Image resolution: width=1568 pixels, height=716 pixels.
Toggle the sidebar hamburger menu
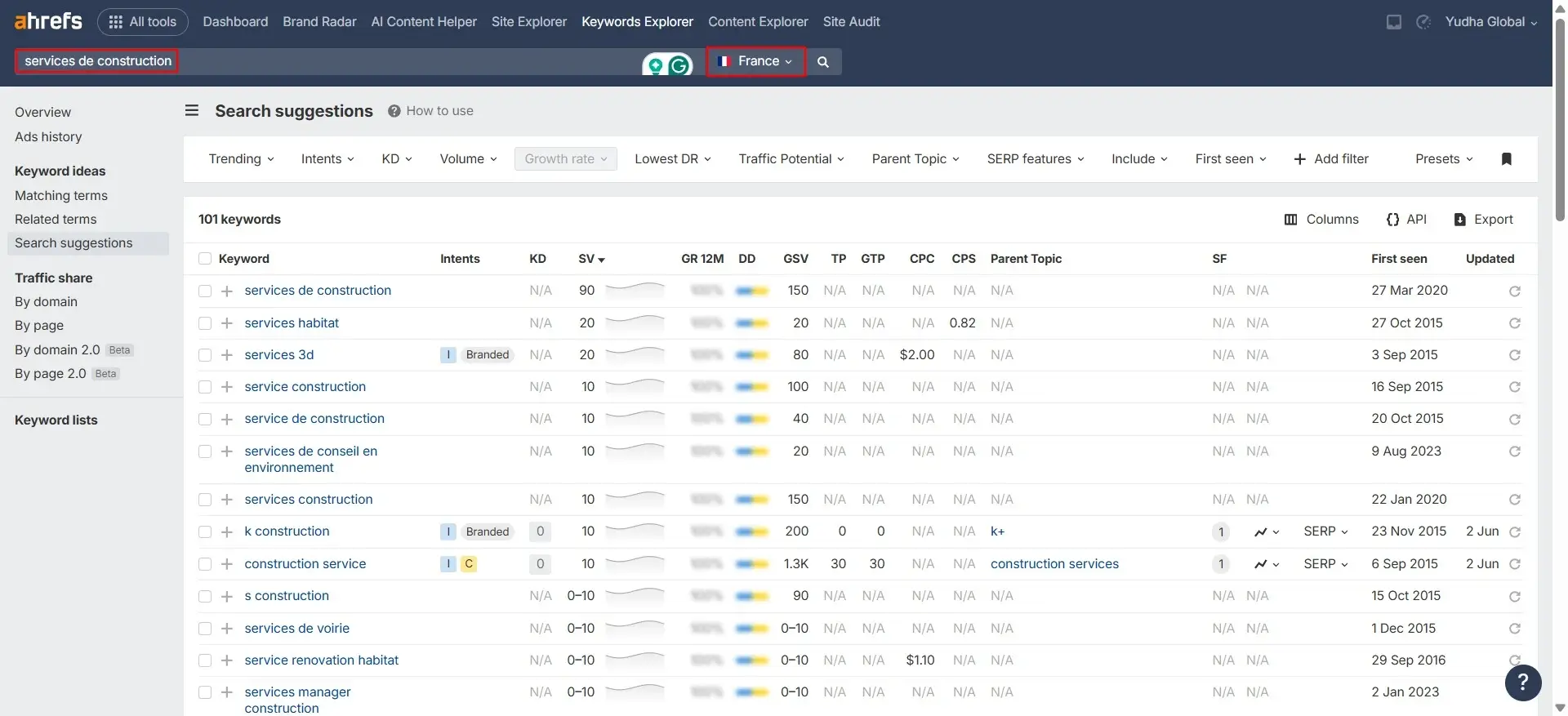tap(192, 110)
